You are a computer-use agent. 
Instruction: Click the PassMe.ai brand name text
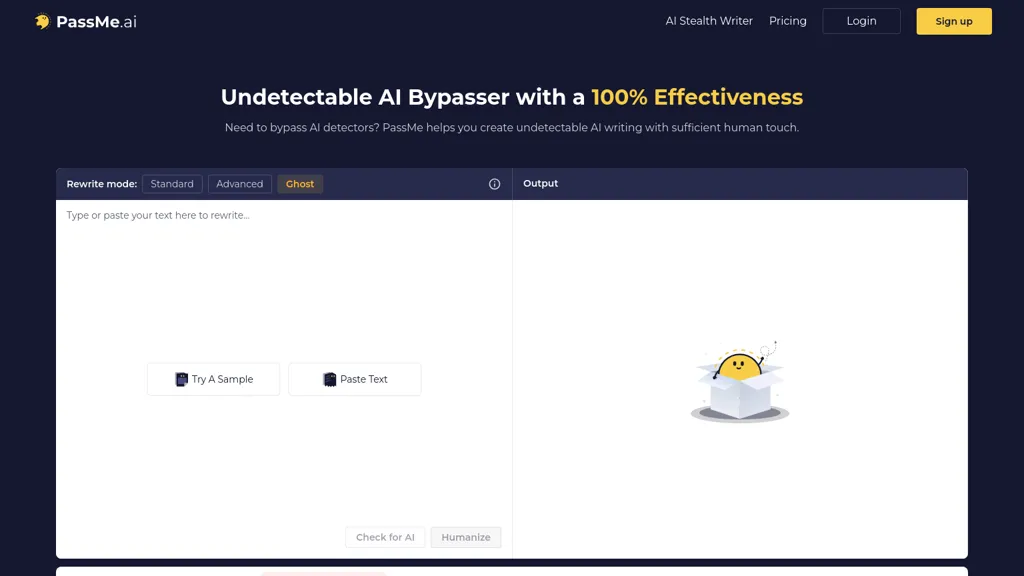tap(97, 21)
